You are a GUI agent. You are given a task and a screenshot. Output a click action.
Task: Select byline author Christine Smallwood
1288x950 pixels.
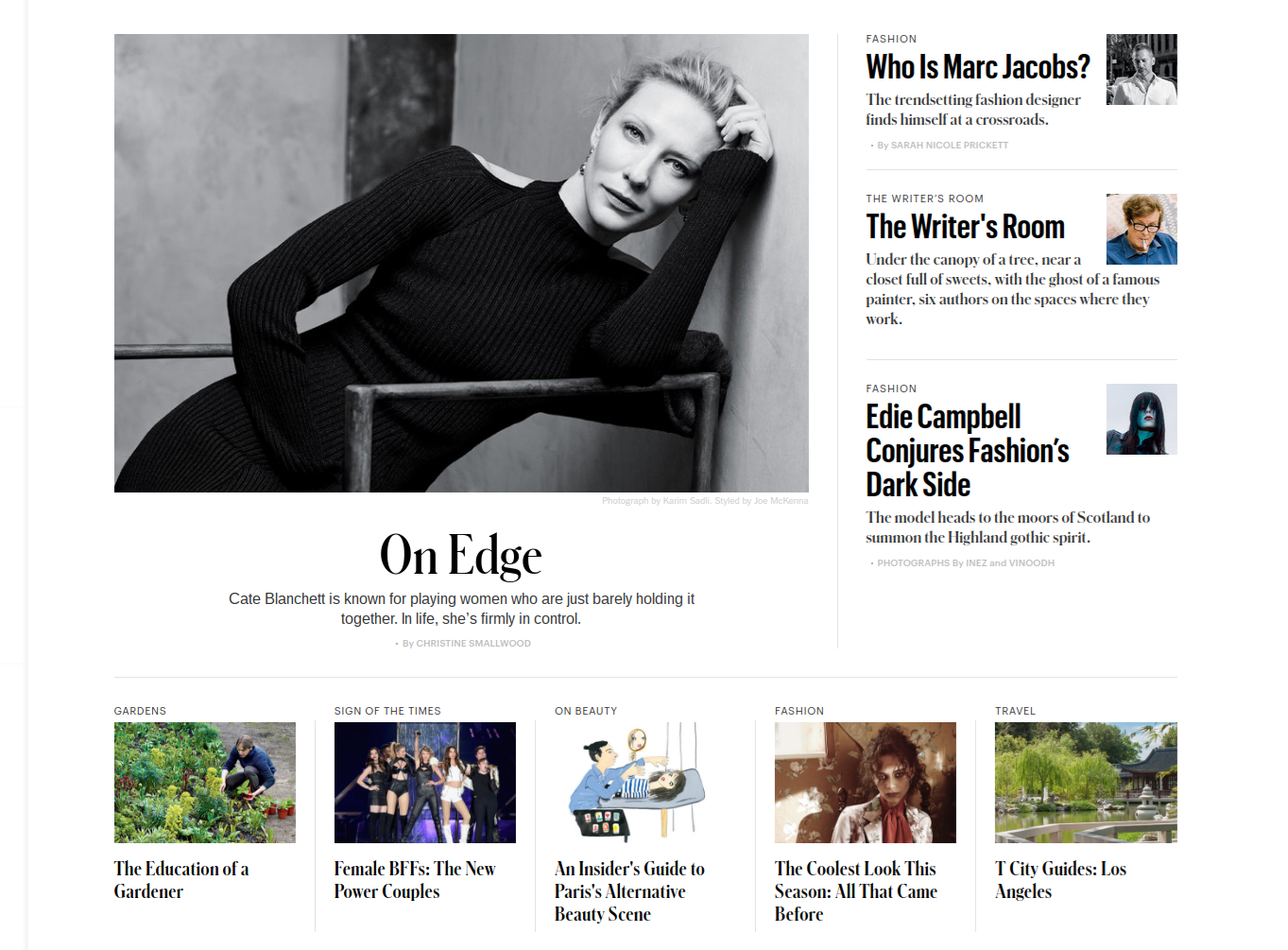473,643
